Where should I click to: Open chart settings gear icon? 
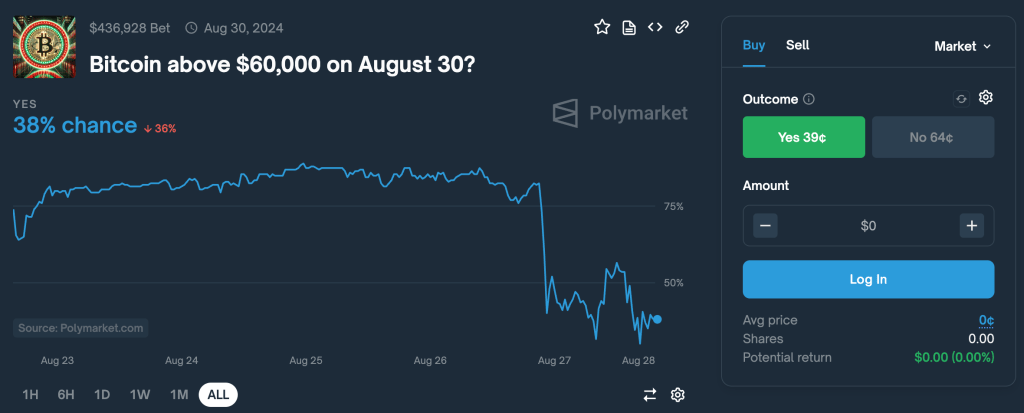point(677,395)
